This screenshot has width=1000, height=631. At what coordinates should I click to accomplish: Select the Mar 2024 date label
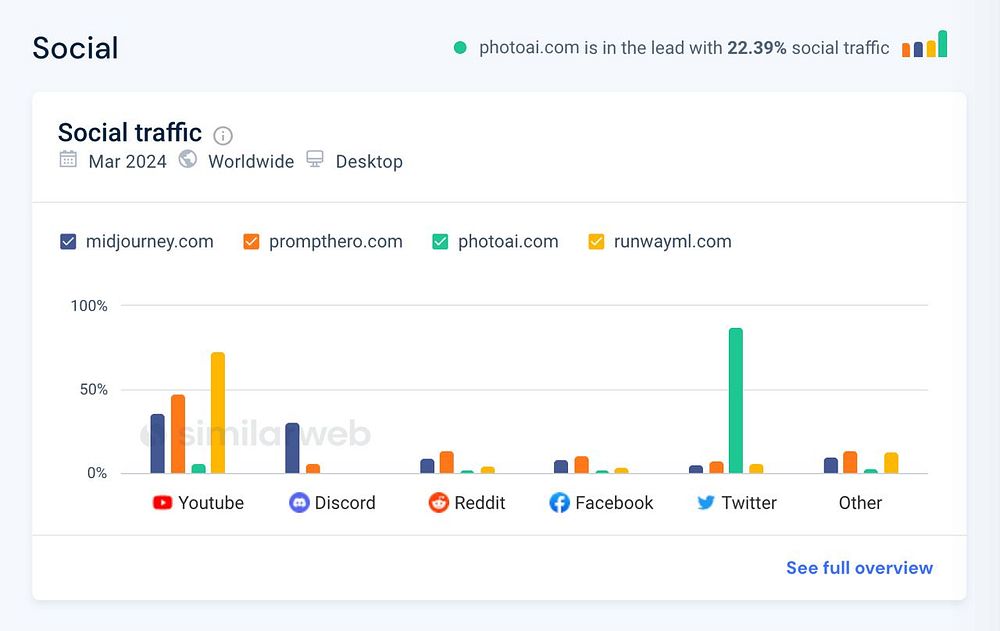click(x=128, y=161)
